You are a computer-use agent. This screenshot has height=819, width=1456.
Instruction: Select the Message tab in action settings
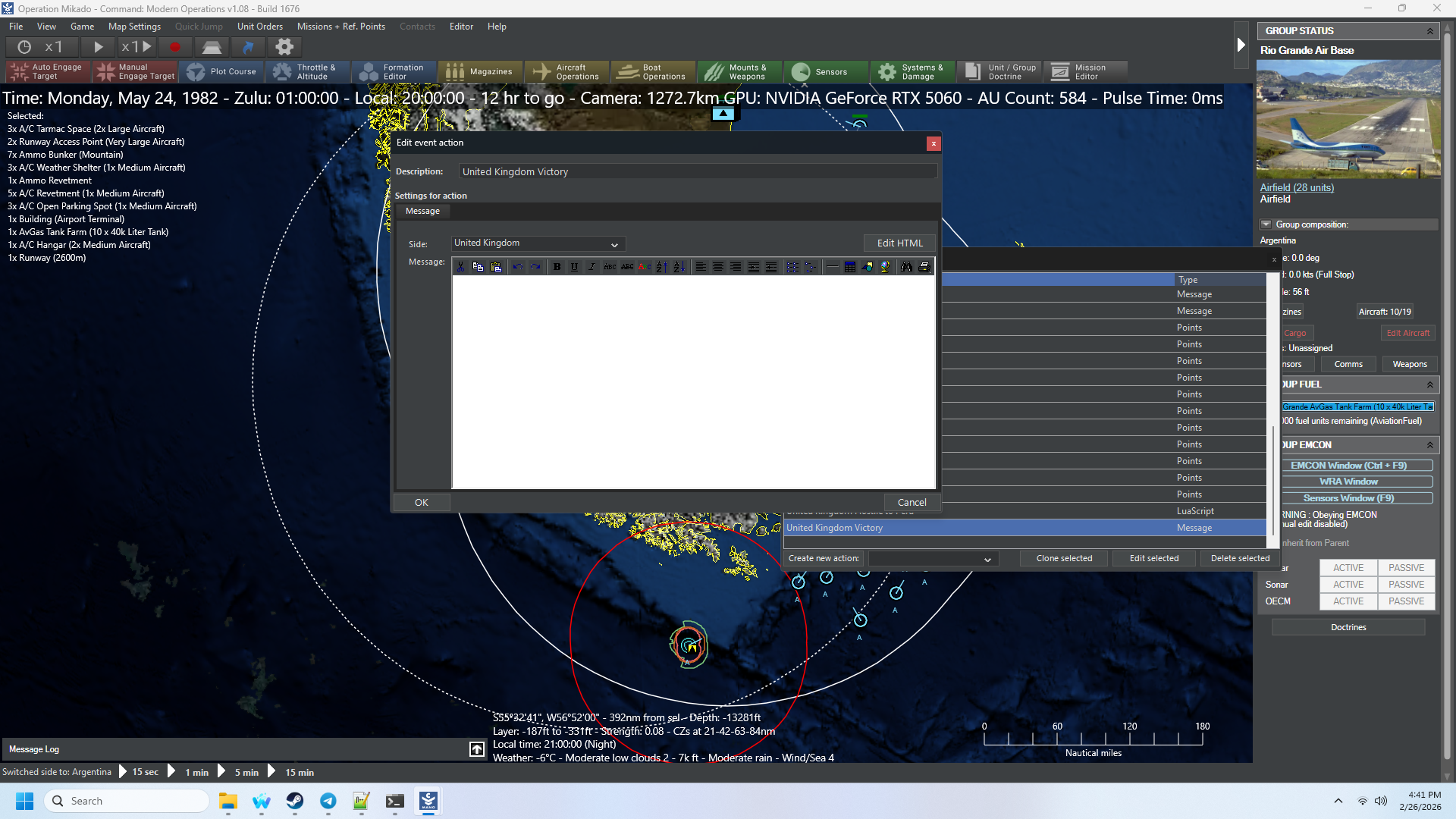click(422, 212)
